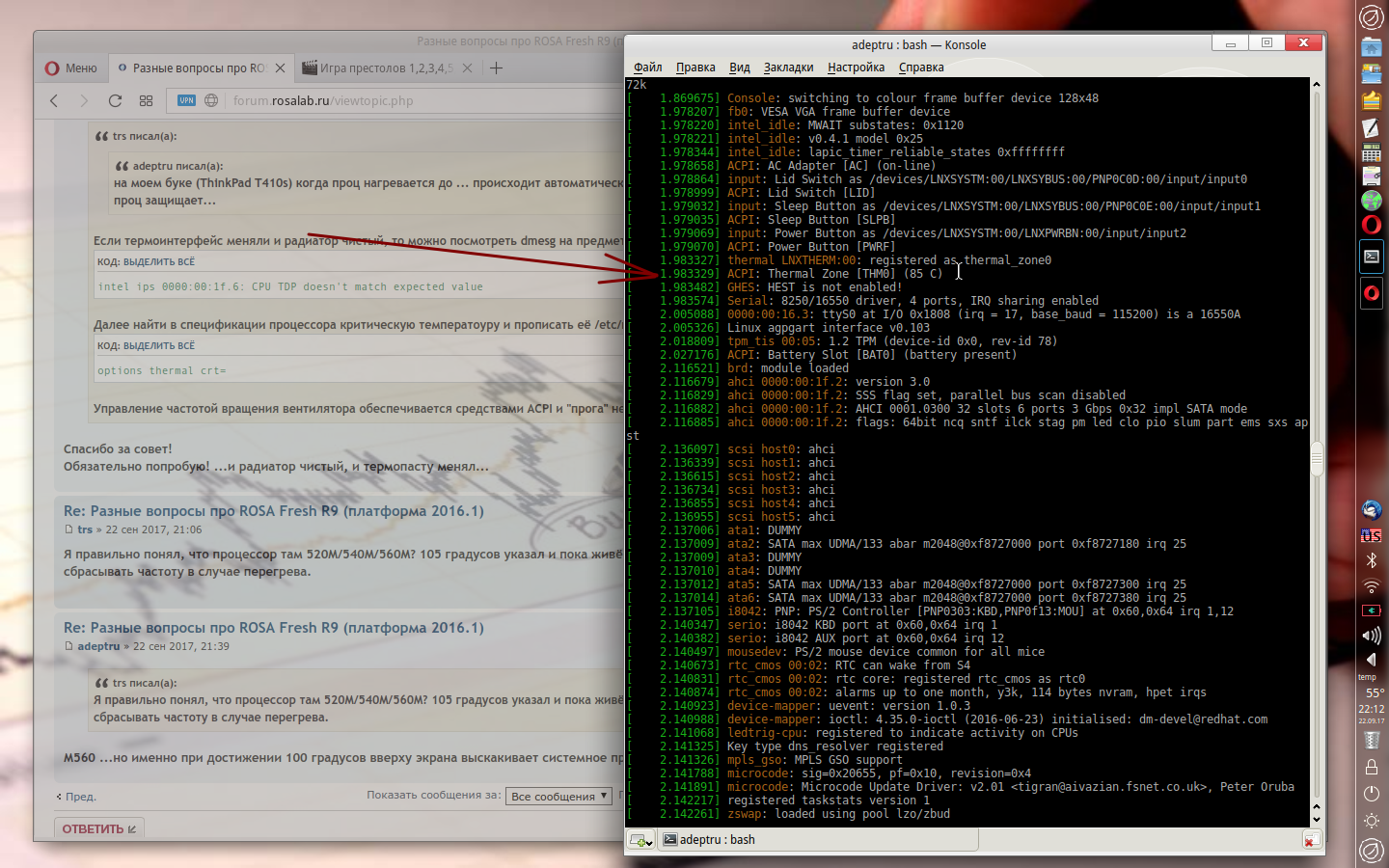Open ROSA launcher at top of panel

tap(1371, 17)
